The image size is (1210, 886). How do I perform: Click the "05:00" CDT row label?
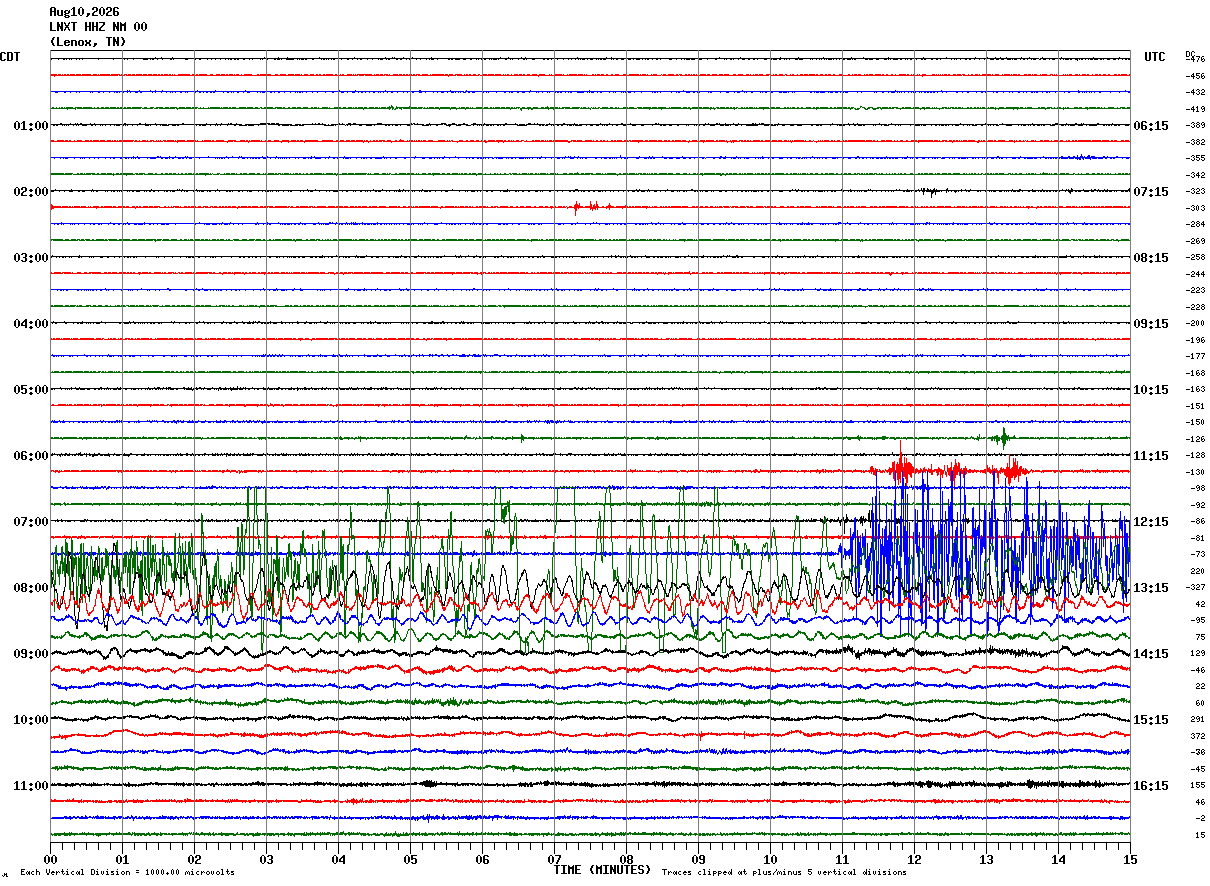pos(31,390)
